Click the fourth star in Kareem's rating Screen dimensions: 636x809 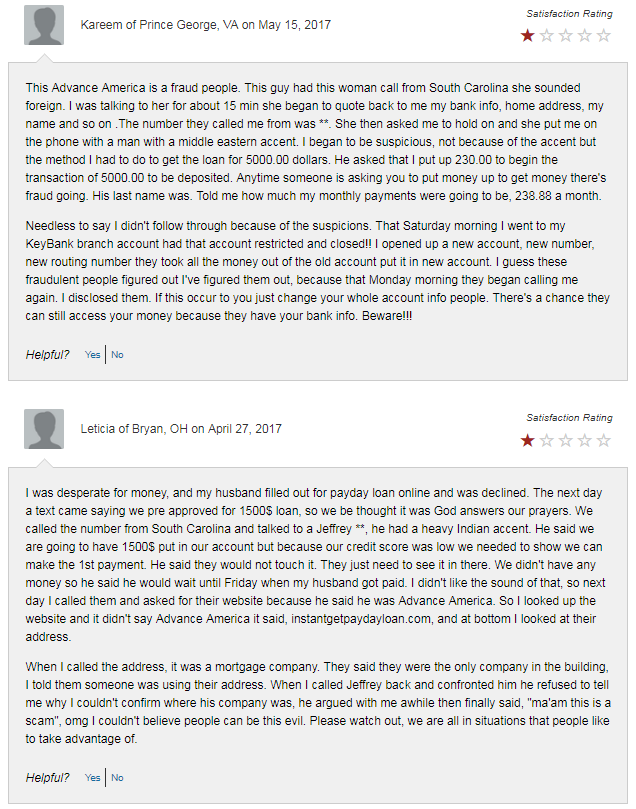tap(584, 36)
